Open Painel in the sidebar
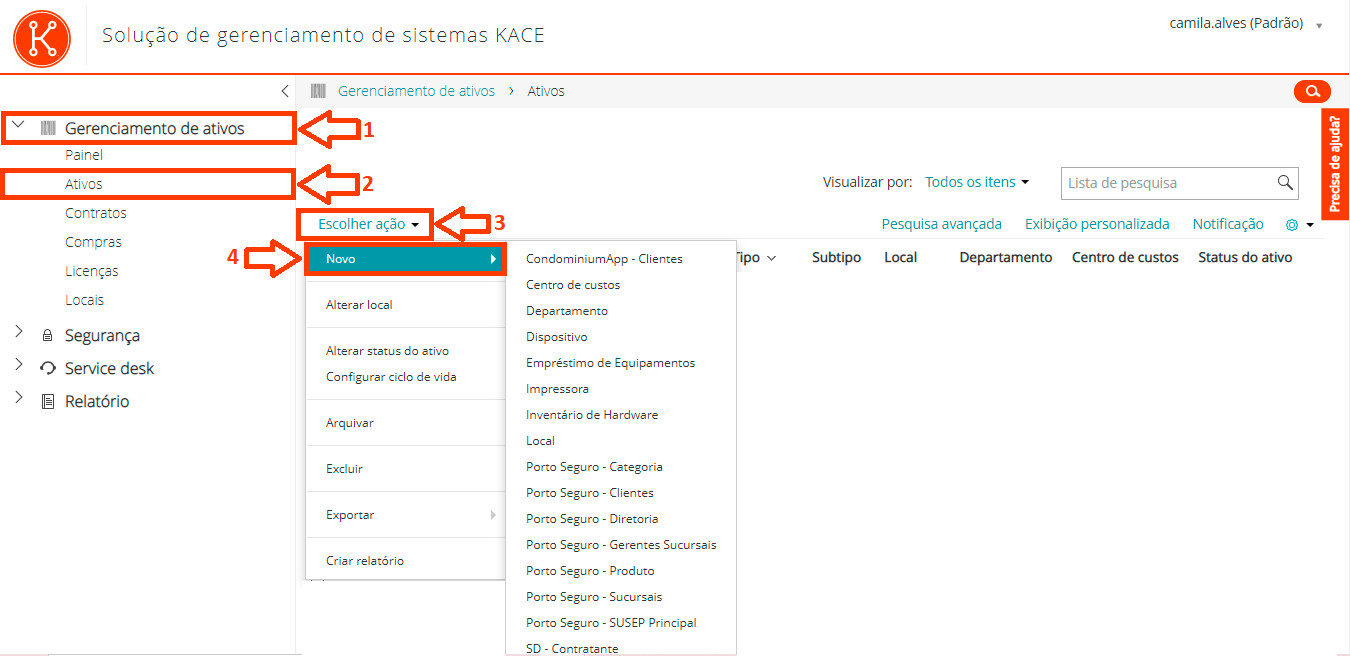 (x=84, y=155)
